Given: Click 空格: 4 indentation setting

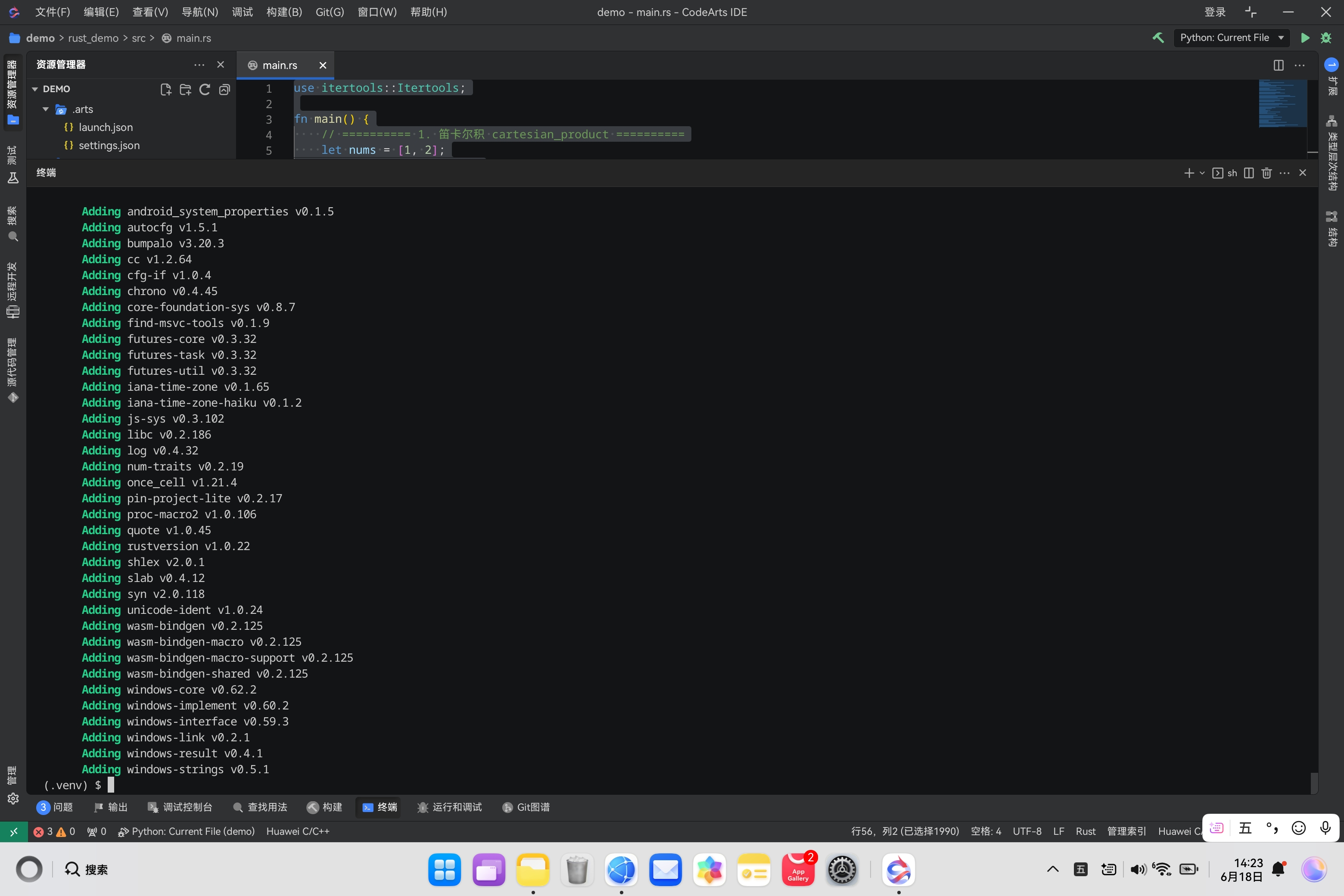Looking at the screenshot, I should [x=986, y=831].
